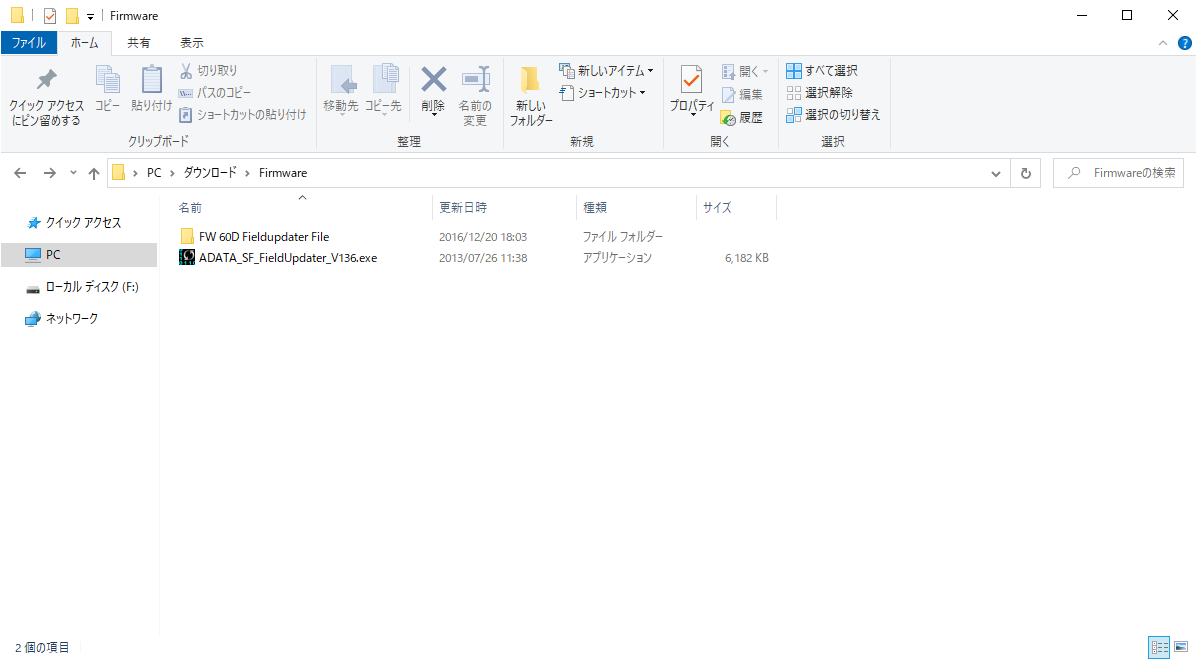Click Open (開く) ribbon command
Viewport: 1197px width, 660px height.
click(x=744, y=71)
